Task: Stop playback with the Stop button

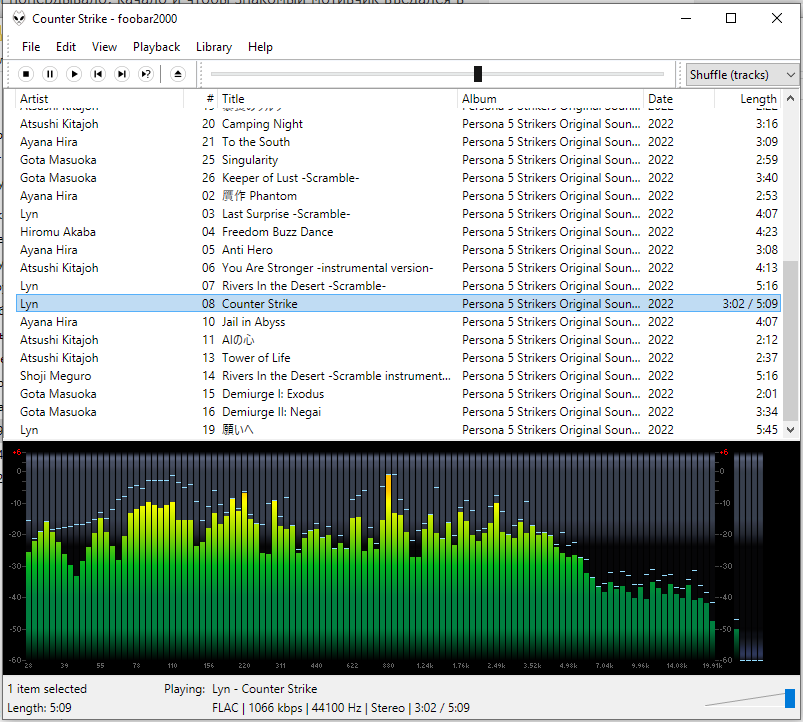Action: pos(26,74)
